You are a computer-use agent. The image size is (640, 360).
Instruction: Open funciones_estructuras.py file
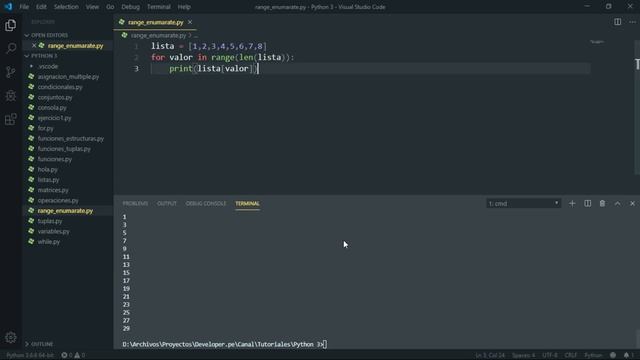(71, 138)
